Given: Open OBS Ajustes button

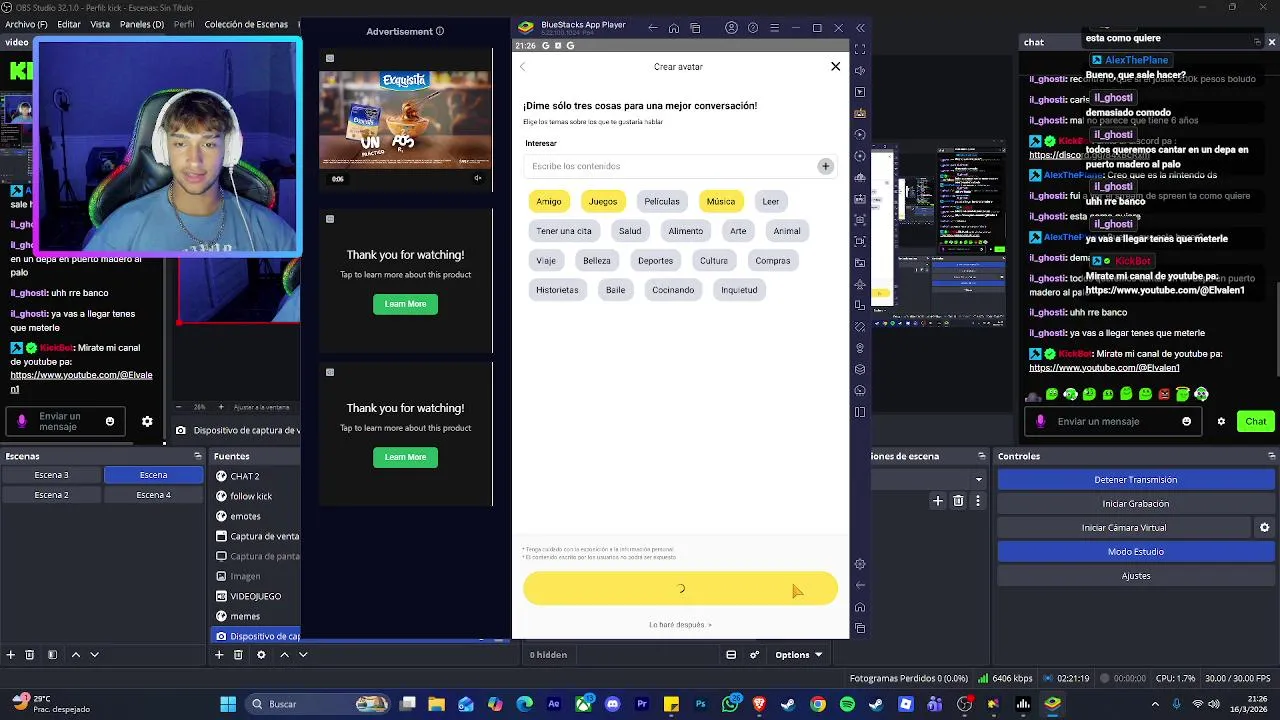Looking at the screenshot, I should [1135, 576].
